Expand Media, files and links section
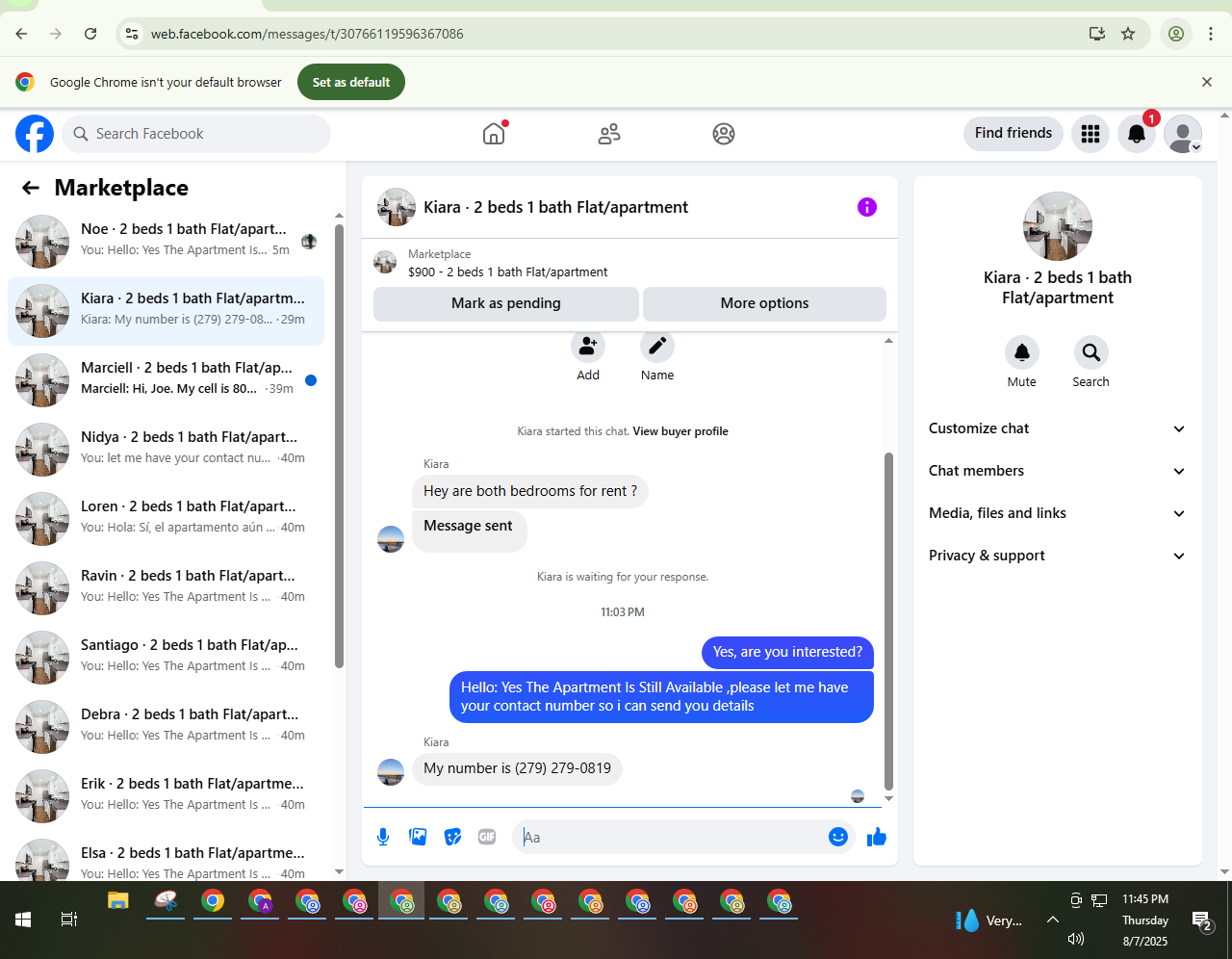Image resolution: width=1232 pixels, height=959 pixels. (1057, 513)
